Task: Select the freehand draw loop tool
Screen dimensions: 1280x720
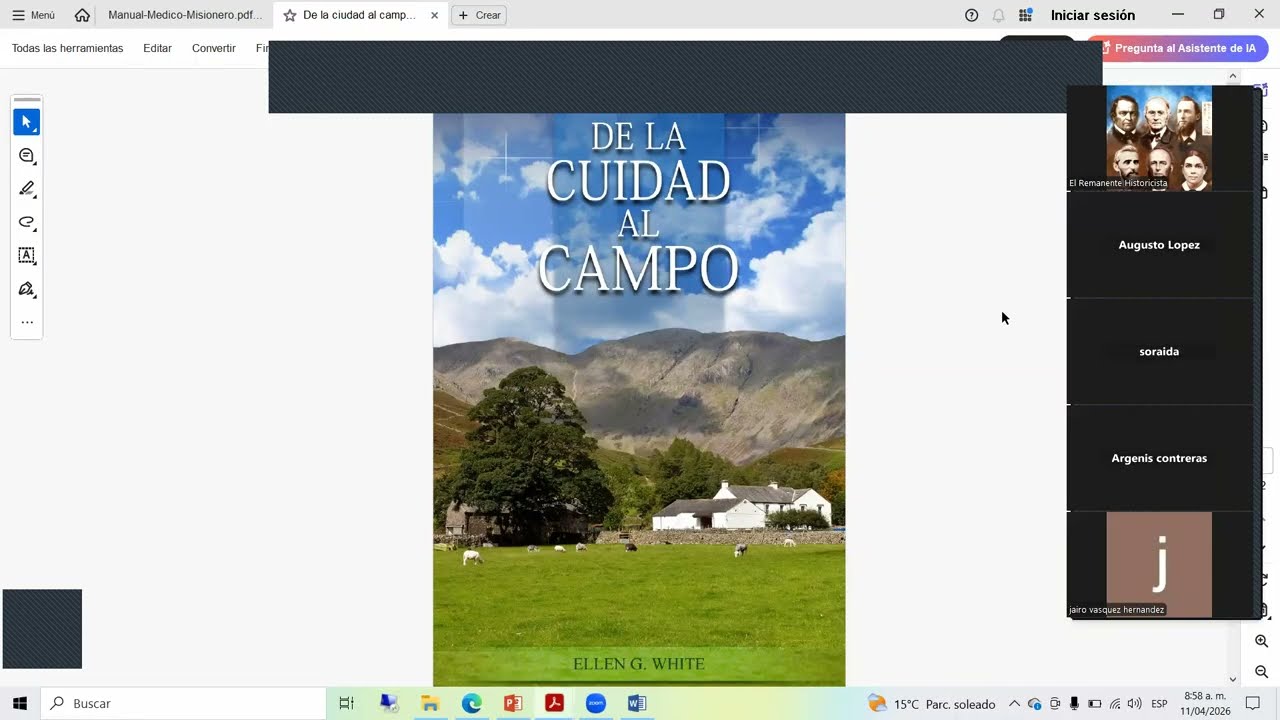Action: (x=27, y=222)
